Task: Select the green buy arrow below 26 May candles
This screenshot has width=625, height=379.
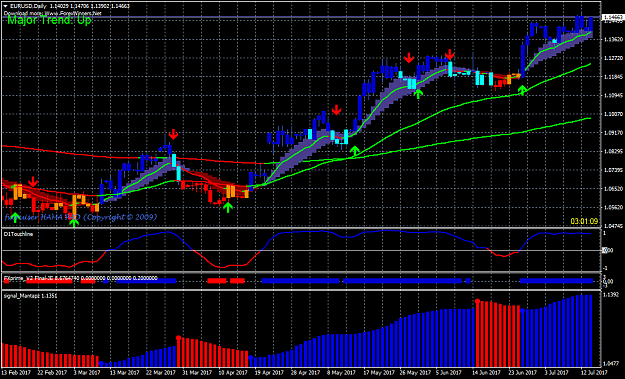Action: click(x=418, y=94)
